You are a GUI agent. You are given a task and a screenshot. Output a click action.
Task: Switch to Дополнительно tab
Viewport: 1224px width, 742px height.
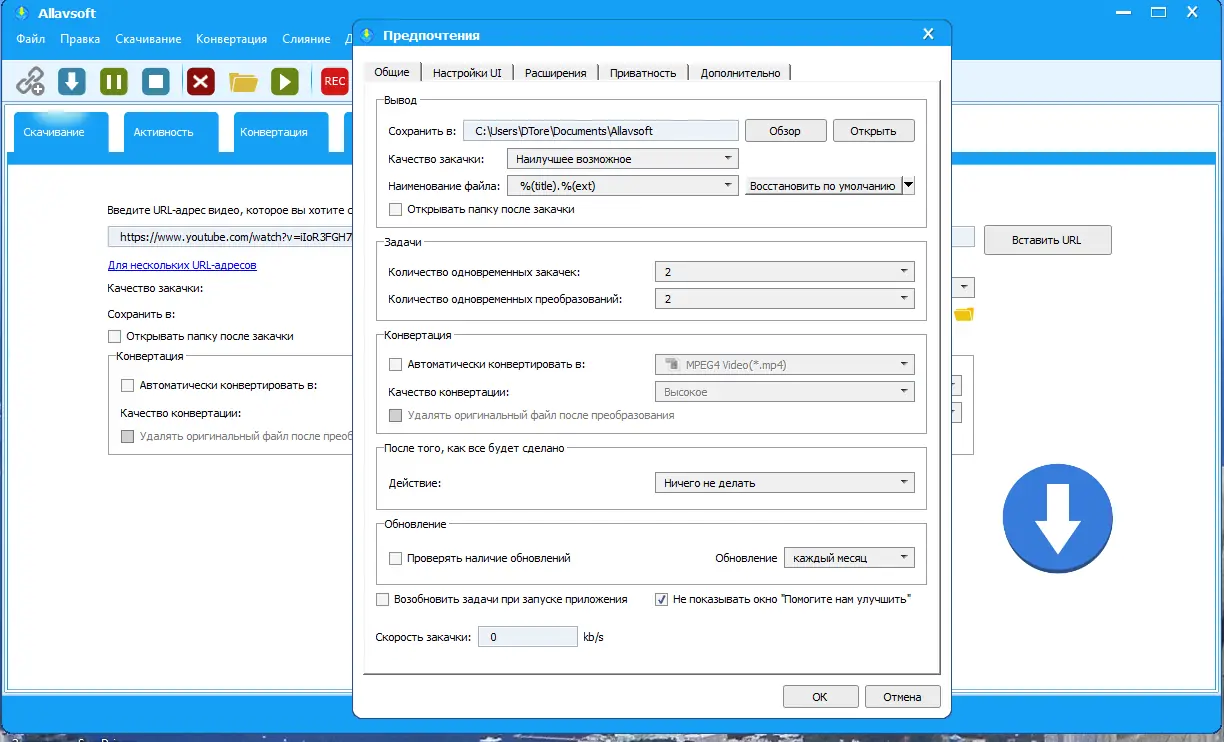[x=740, y=73]
